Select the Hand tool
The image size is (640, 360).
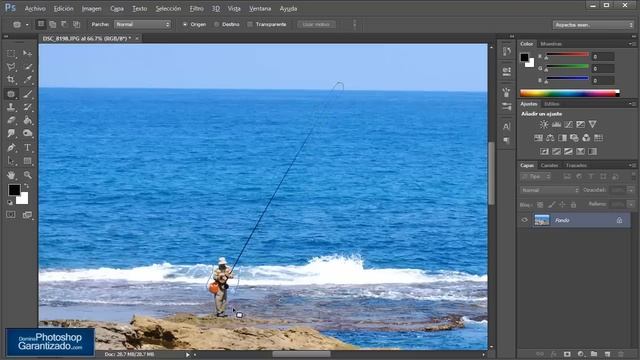click(x=11, y=175)
